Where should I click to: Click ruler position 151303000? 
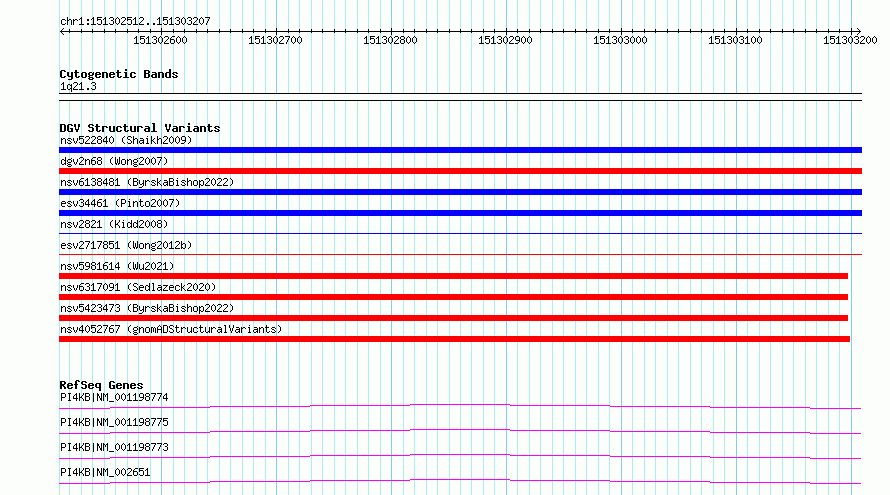point(620,40)
